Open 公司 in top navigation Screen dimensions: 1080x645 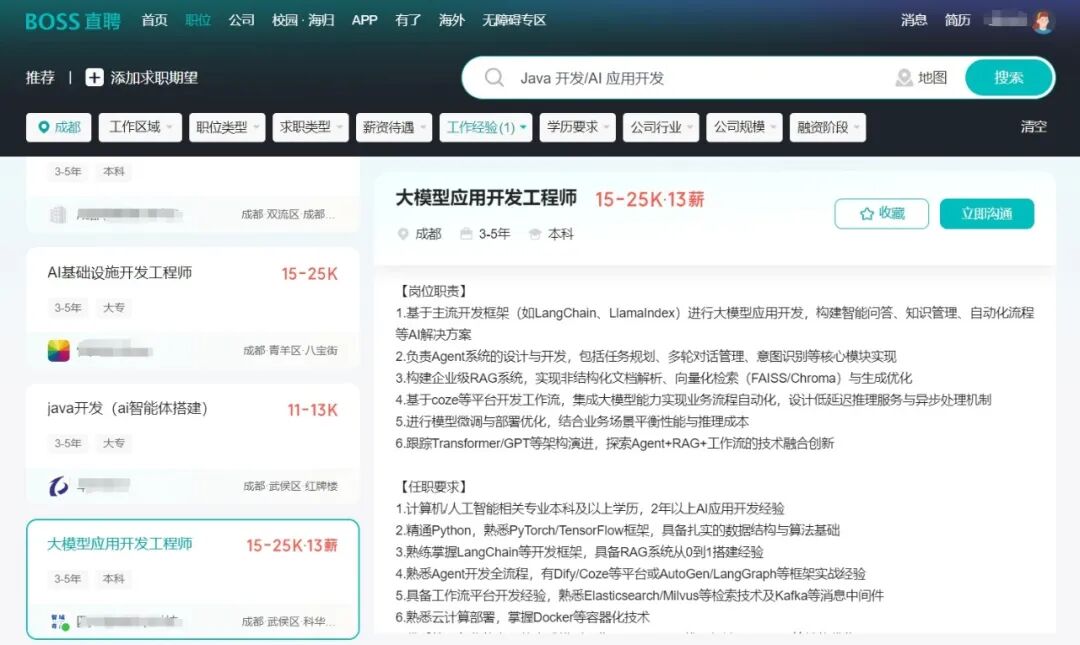coord(241,20)
